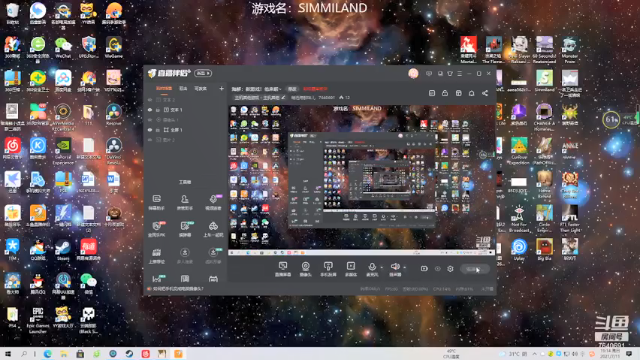
Task: Switch to the first orange-highlighted scene tab
Action: 164,89
